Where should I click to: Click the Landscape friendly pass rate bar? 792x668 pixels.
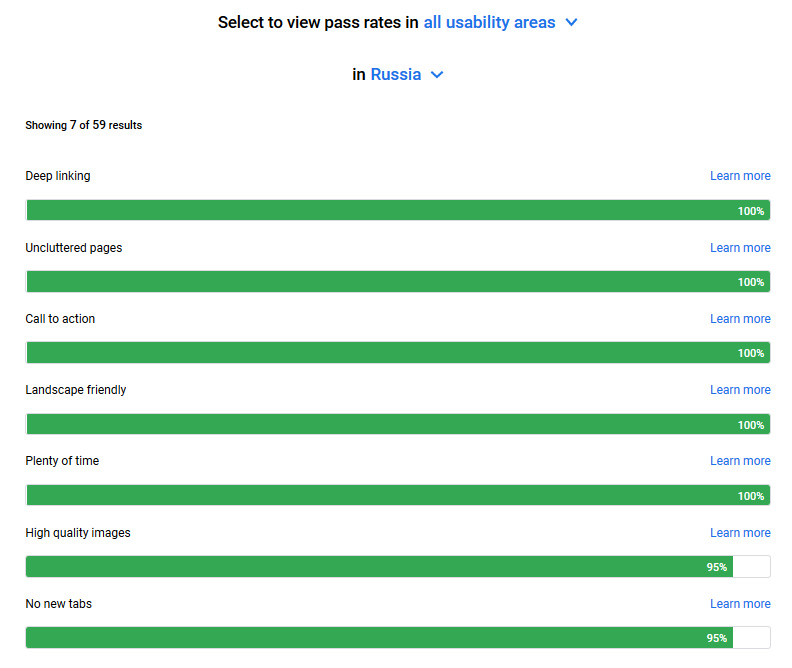click(x=398, y=424)
